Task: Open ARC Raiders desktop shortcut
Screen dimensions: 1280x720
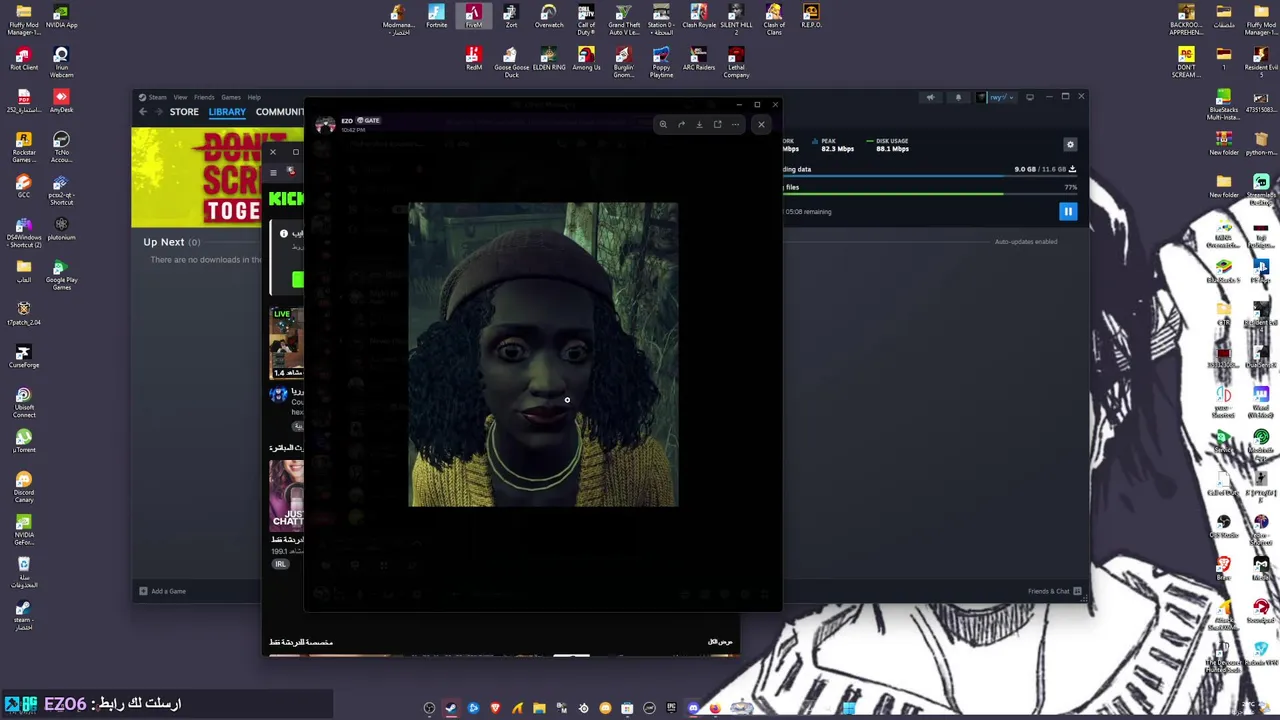Action: point(699,59)
